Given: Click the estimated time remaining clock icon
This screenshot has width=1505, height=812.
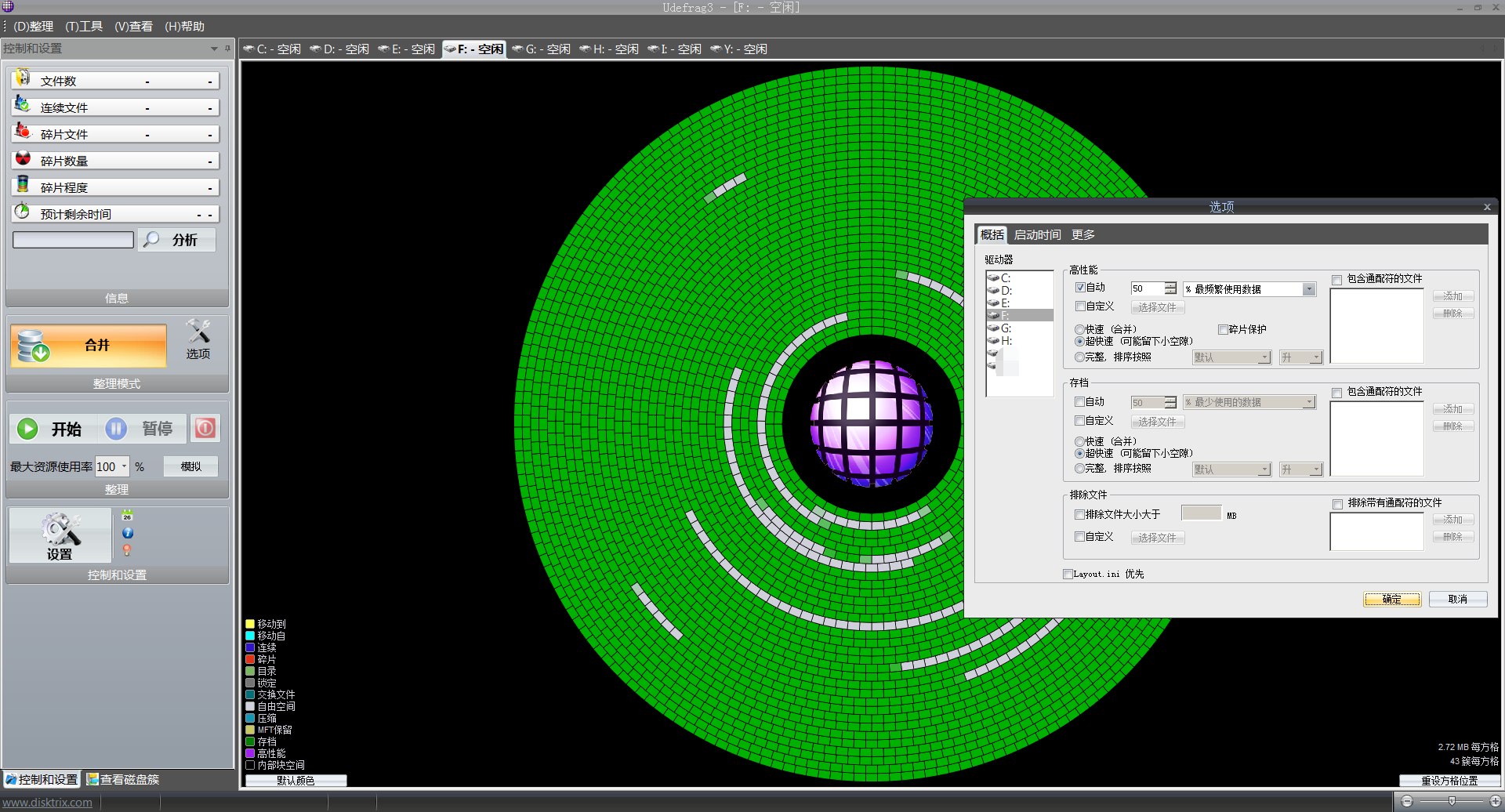Looking at the screenshot, I should pos(23,212).
